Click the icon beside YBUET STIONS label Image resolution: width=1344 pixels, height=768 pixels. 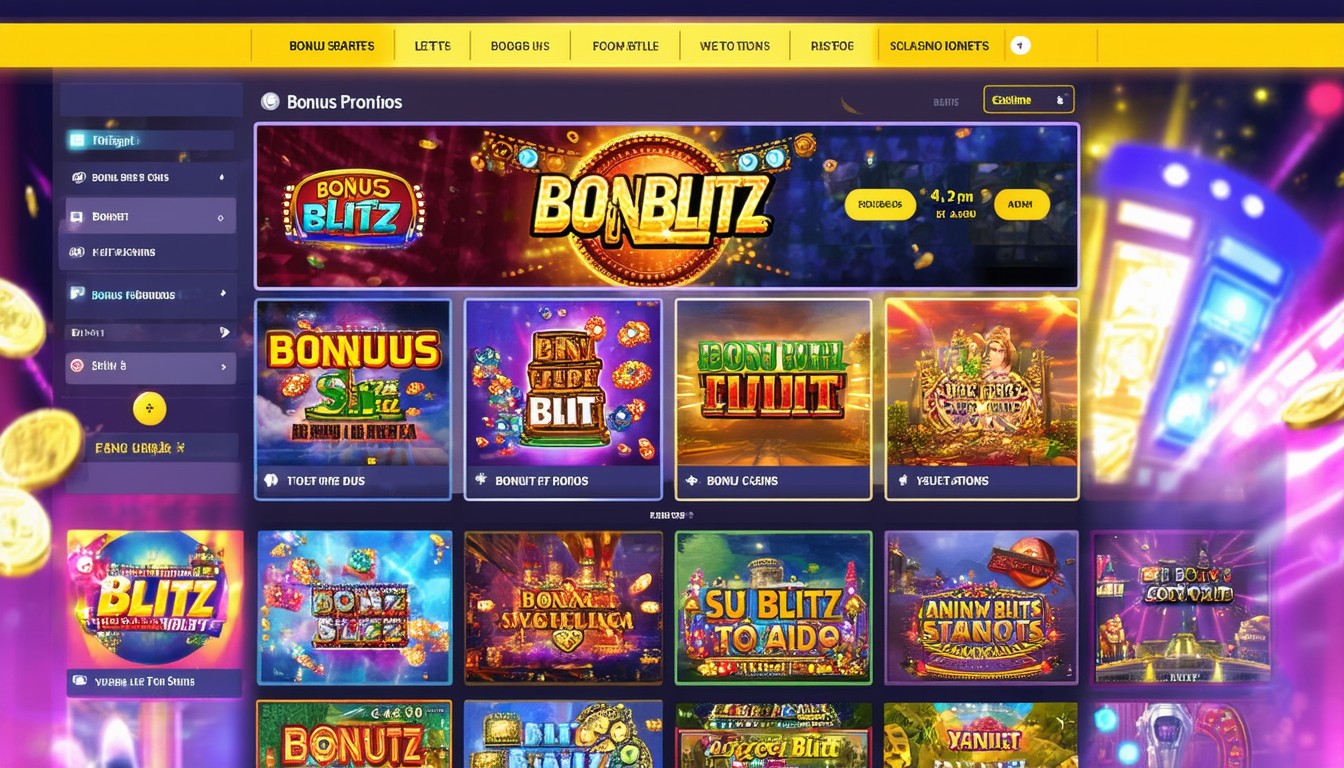(900, 481)
